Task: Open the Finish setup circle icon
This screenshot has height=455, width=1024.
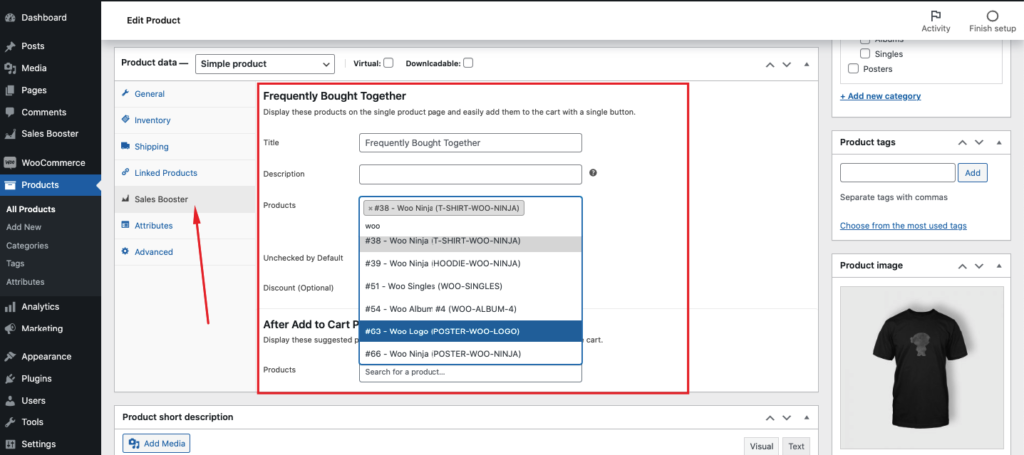Action: click(x=993, y=16)
